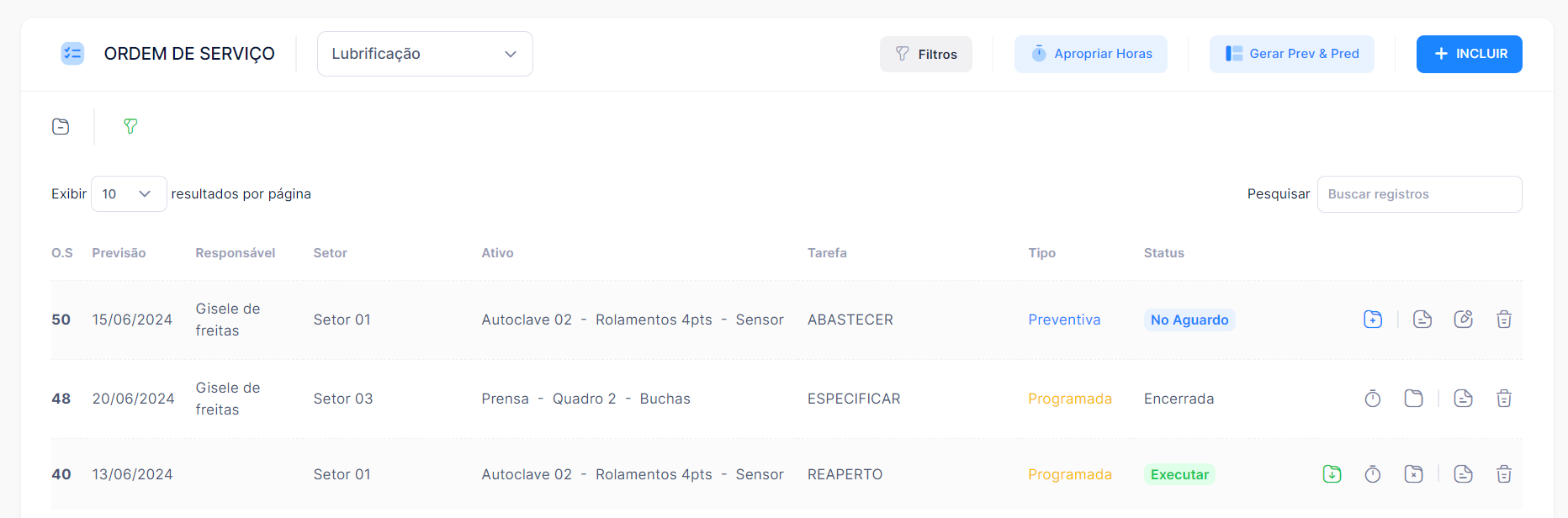Click the stopwatch icon on O.S 48 row
Image resolution: width=1568 pixels, height=518 pixels.
pos(1373,399)
